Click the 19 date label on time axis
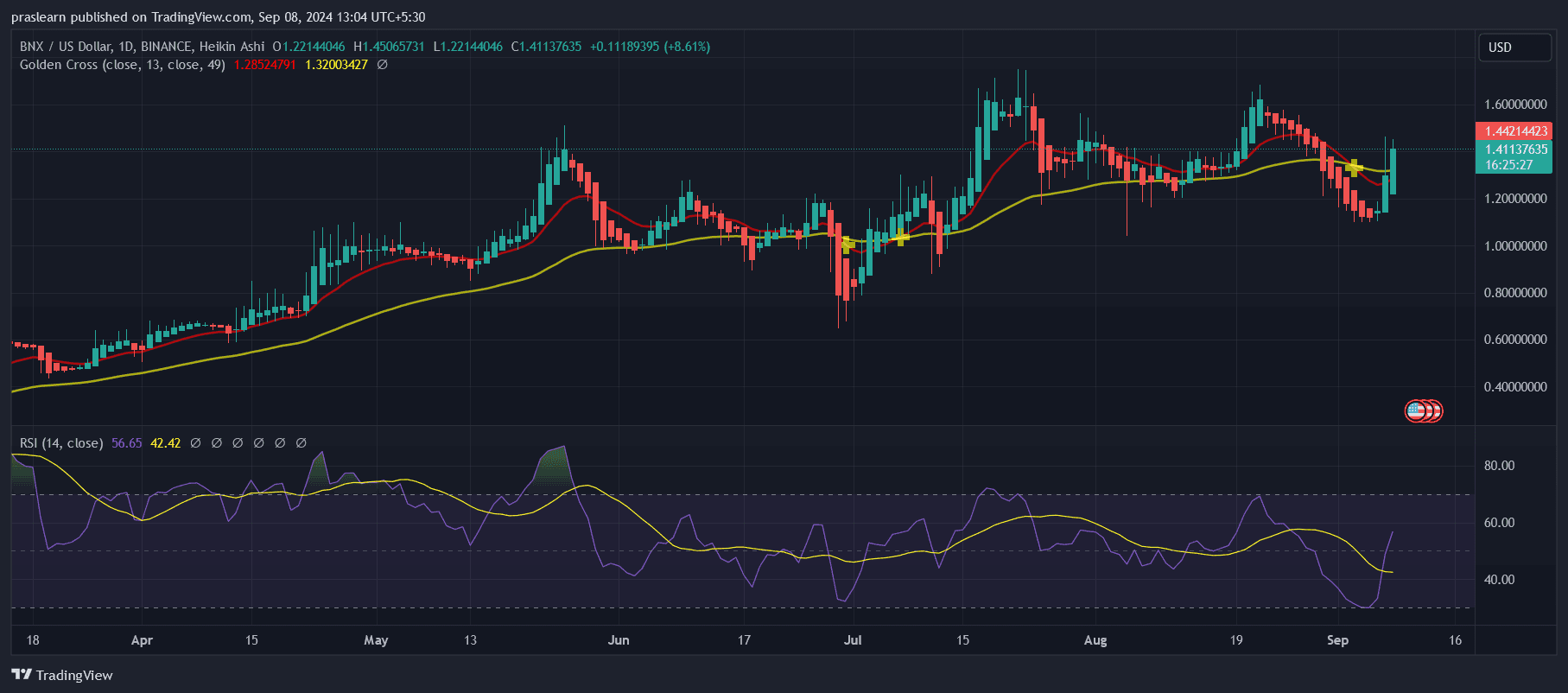The height and width of the screenshot is (693, 1568). [x=1236, y=640]
